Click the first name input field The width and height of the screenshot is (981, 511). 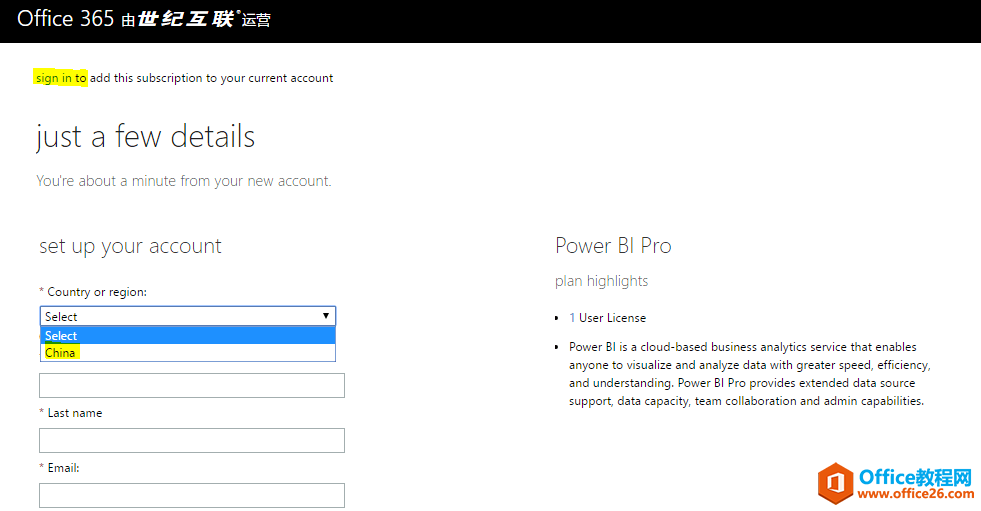point(191,385)
